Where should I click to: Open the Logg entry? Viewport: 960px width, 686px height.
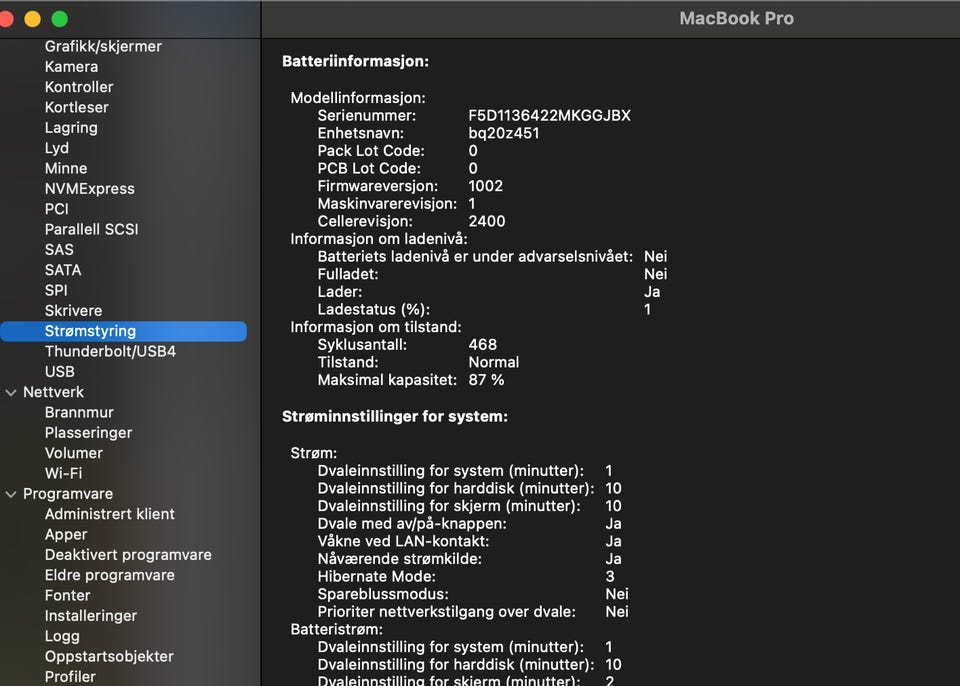pyautogui.click(x=62, y=636)
